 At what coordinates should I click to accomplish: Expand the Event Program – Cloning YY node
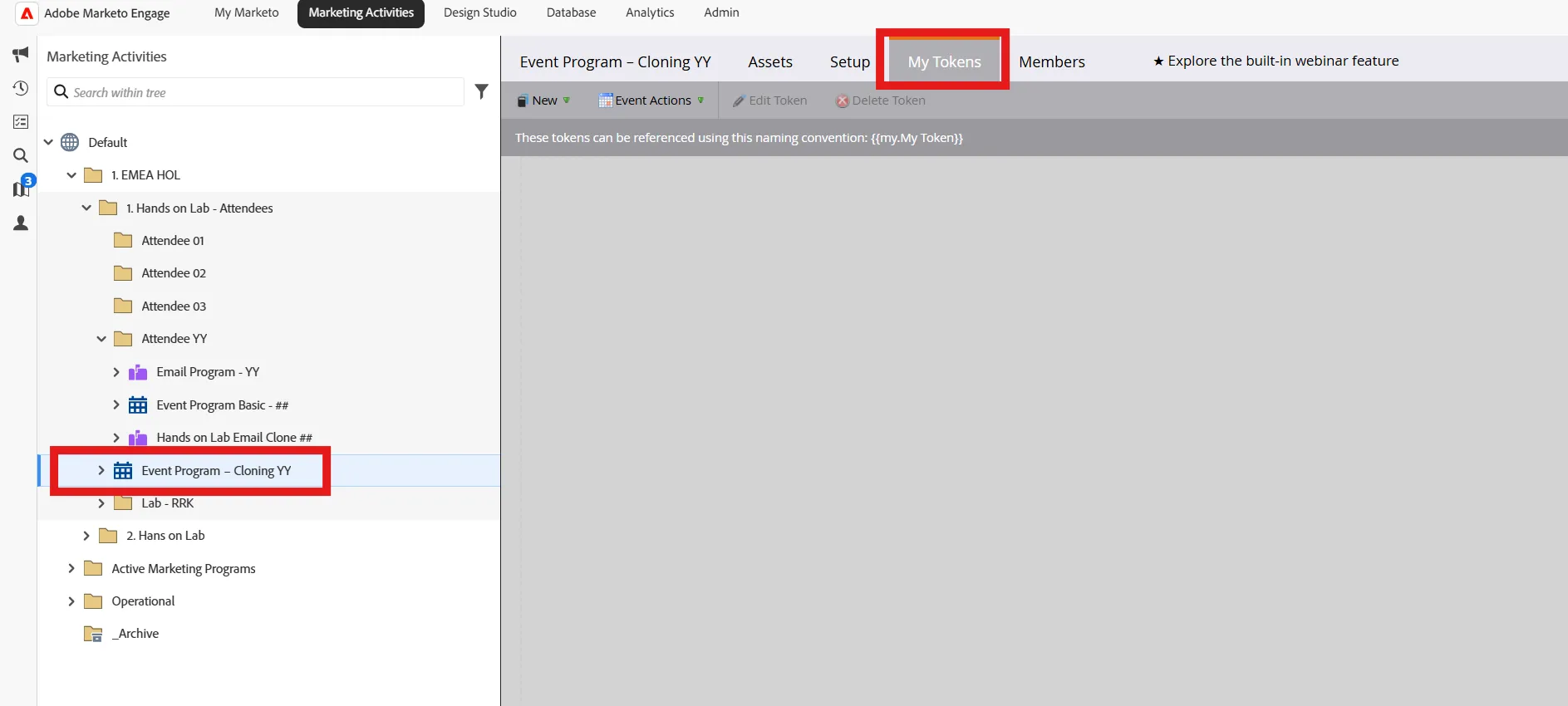[x=101, y=471]
